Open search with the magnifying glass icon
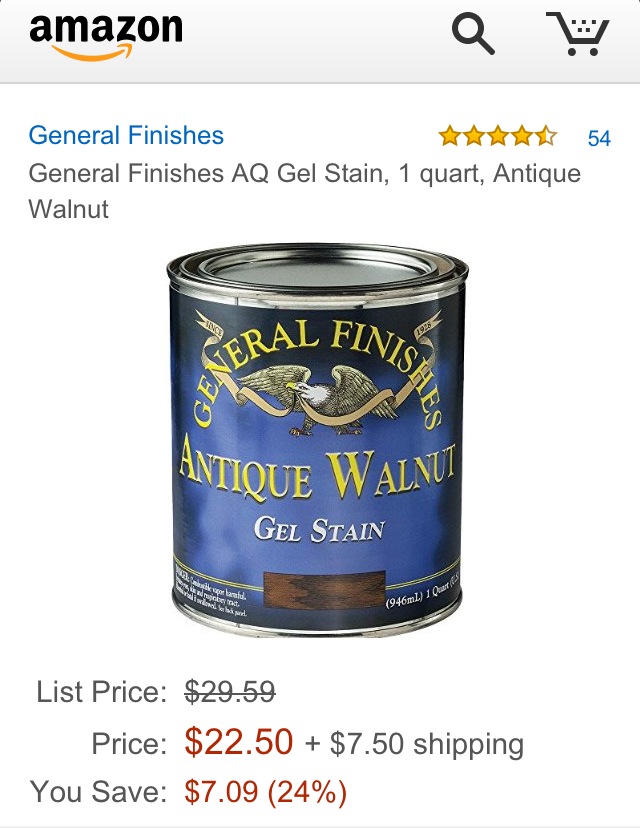Viewport: 640px width, 828px height. pyautogui.click(x=473, y=34)
